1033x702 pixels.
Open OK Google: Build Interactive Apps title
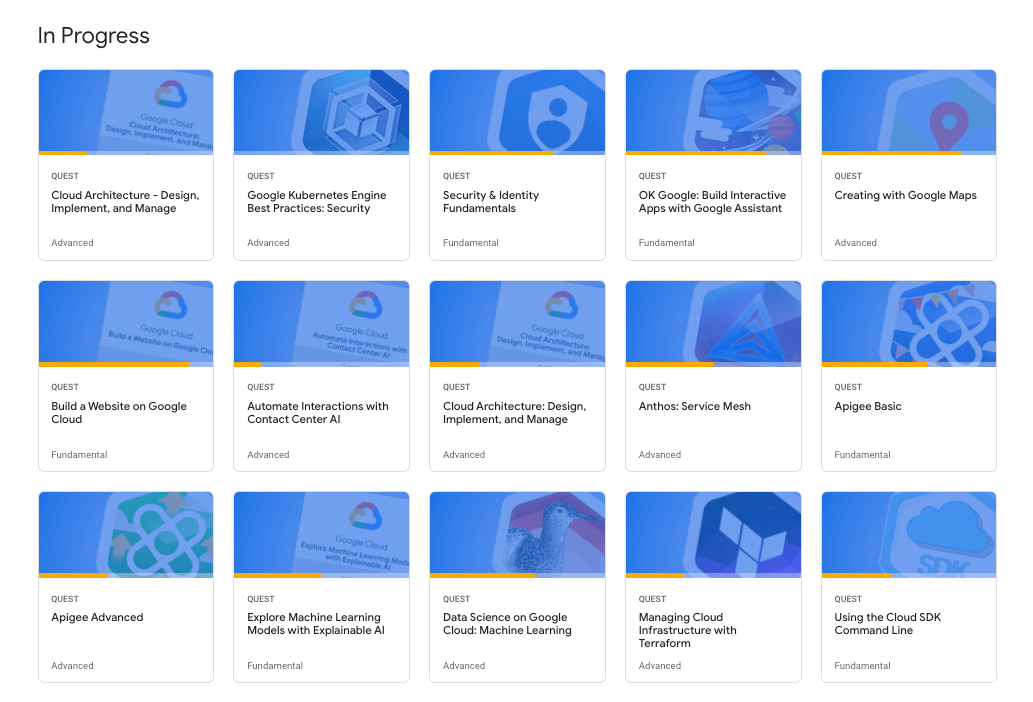pos(712,202)
